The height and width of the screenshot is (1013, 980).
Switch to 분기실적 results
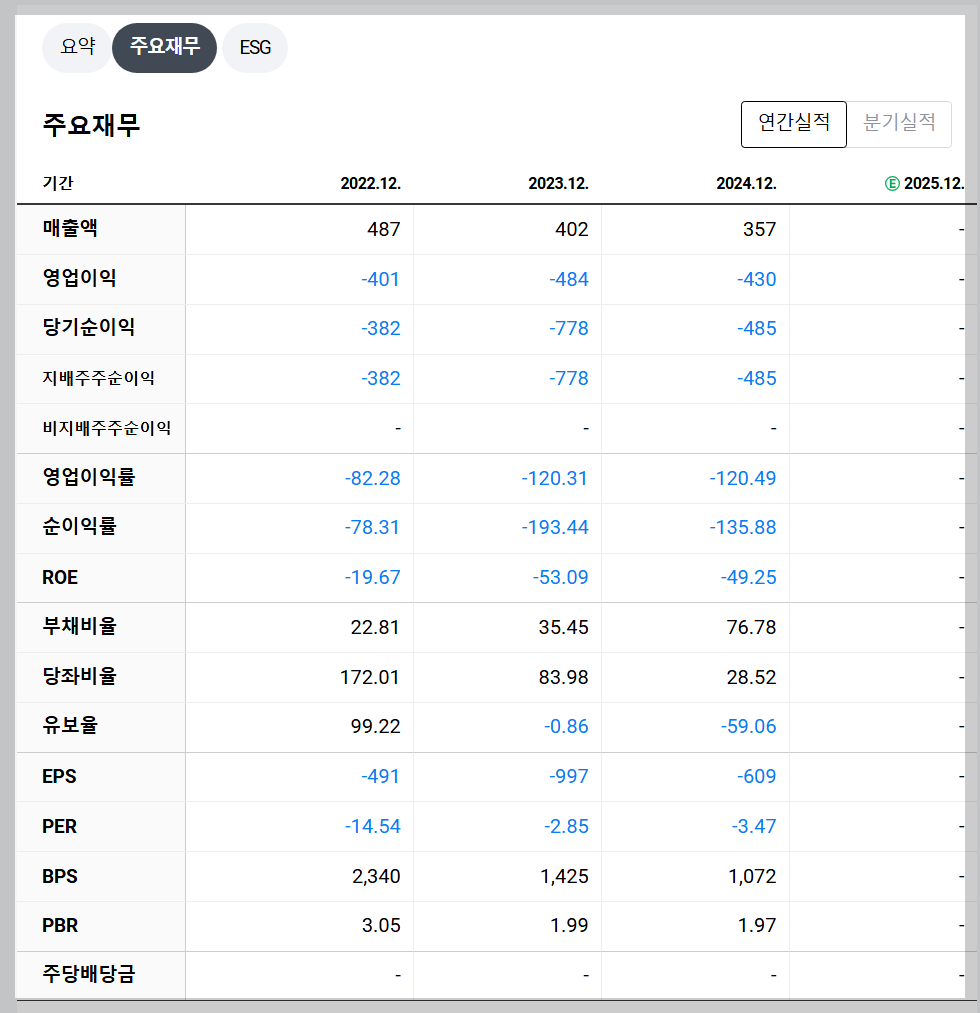(899, 124)
